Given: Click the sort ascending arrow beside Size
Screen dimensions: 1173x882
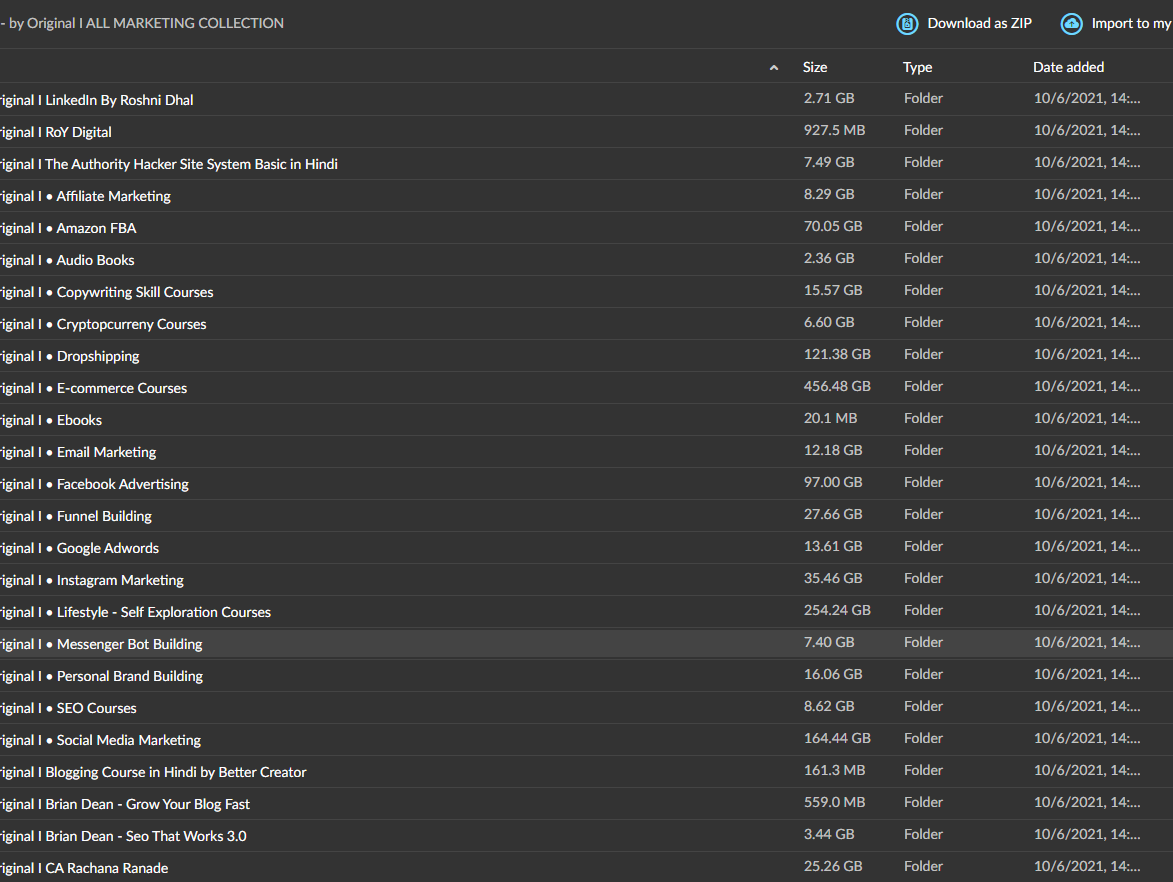Looking at the screenshot, I should (774, 68).
